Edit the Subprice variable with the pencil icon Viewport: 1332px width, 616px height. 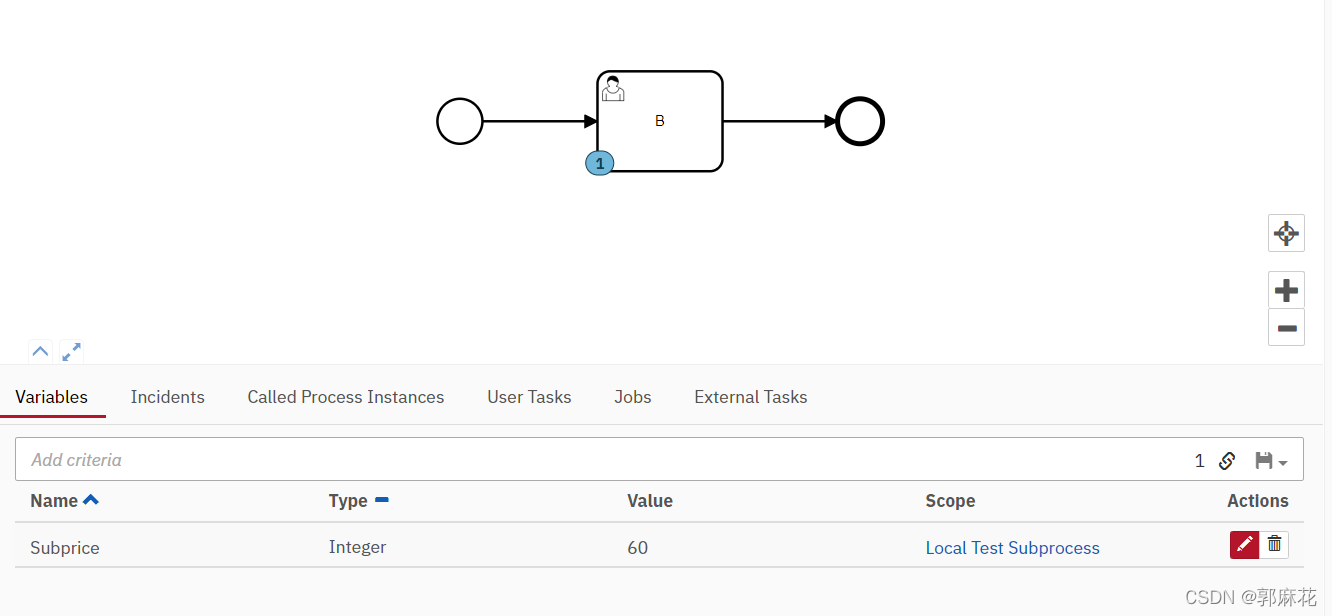tap(1244, 544)
